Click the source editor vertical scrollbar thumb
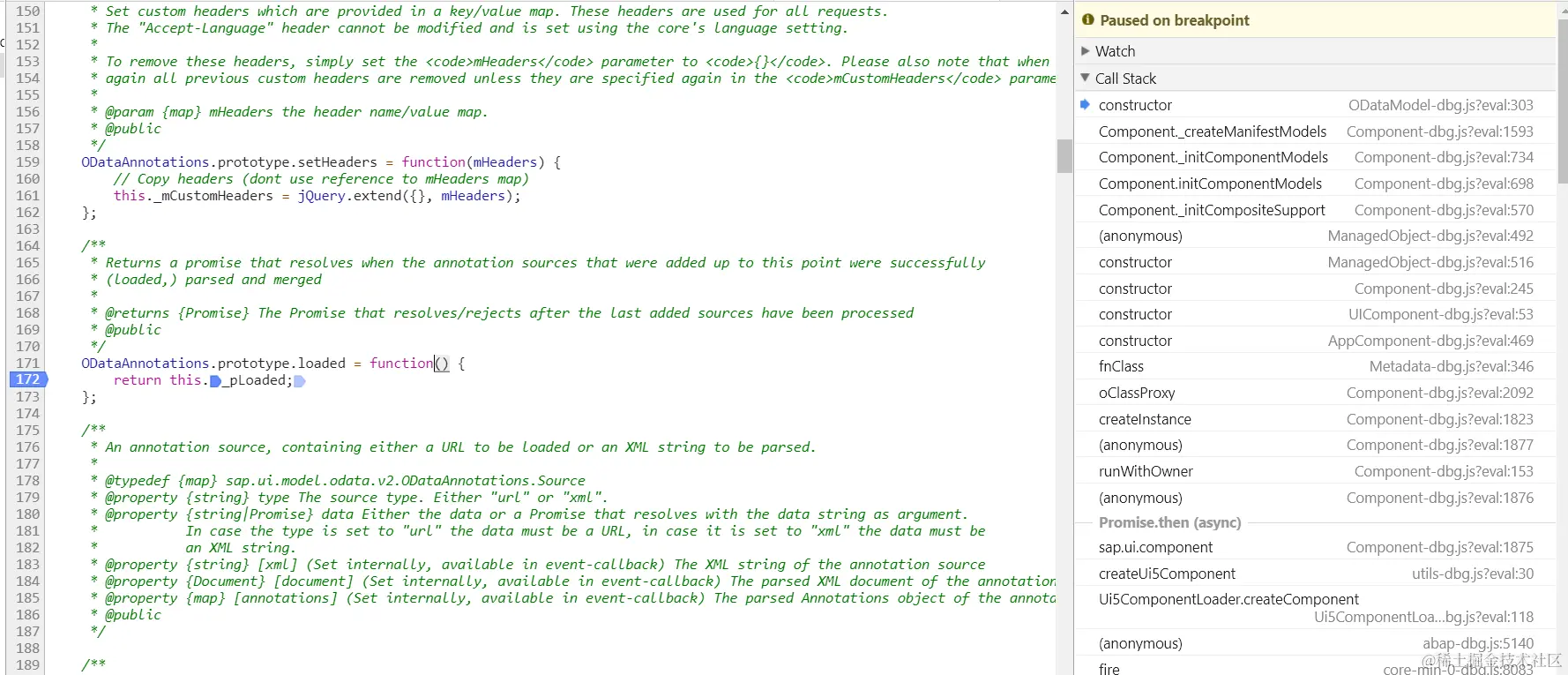Viewport: 1568px width, 675px height. [1064, 156]
